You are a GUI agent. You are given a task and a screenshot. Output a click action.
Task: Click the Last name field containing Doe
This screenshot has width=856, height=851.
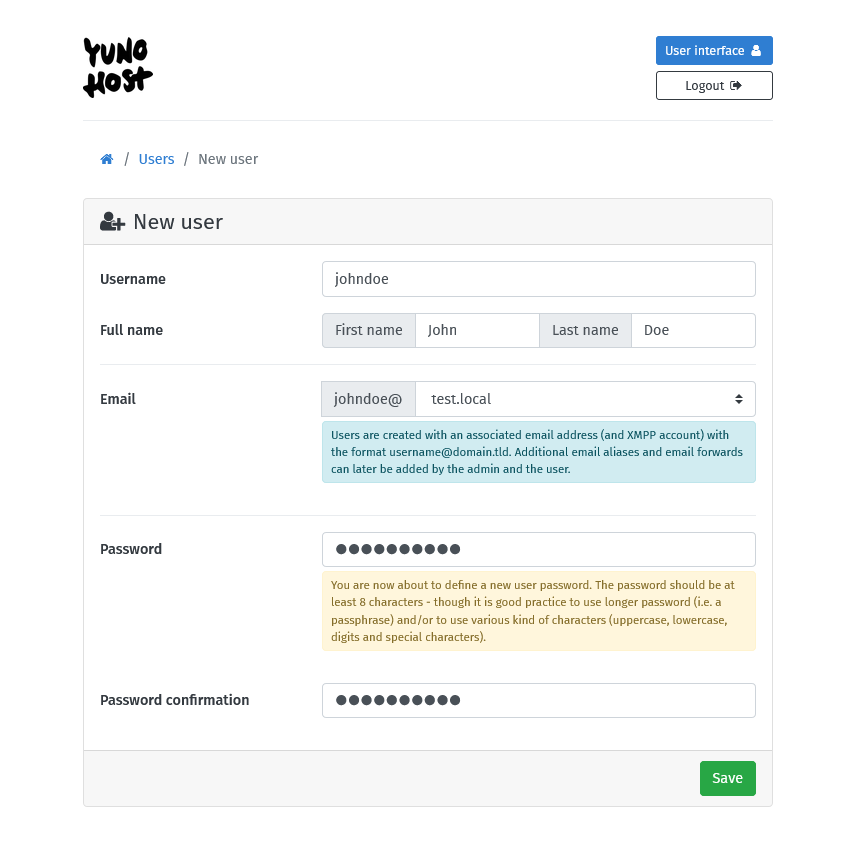pyautogui.click(x=693, y=330)
